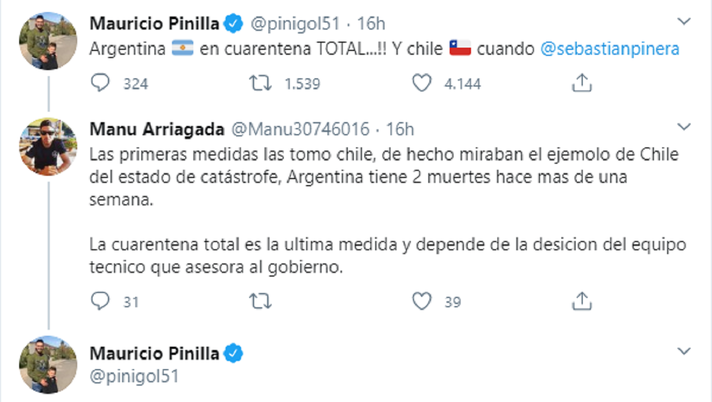Click Mauricio Pinilla's avatar on first tweet
The image size is (712, 402).
click(46, 39)
